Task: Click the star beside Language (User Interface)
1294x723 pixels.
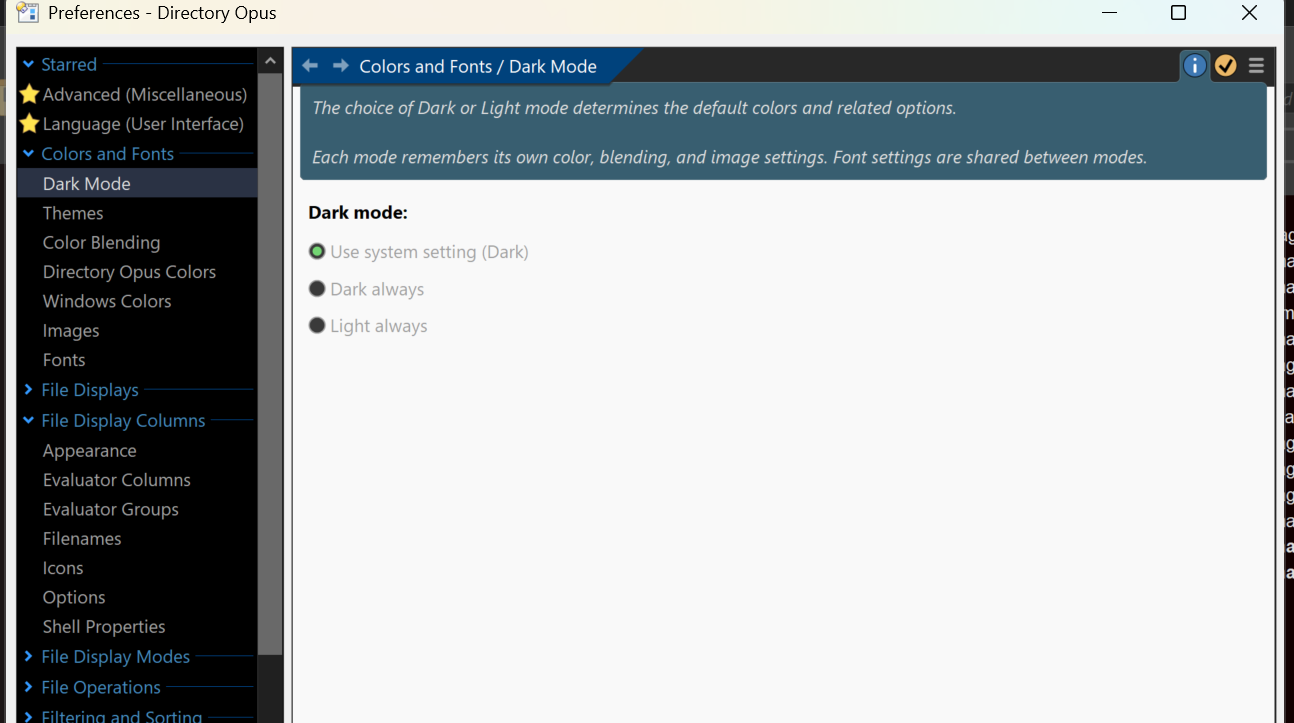Action: point(30,124)
